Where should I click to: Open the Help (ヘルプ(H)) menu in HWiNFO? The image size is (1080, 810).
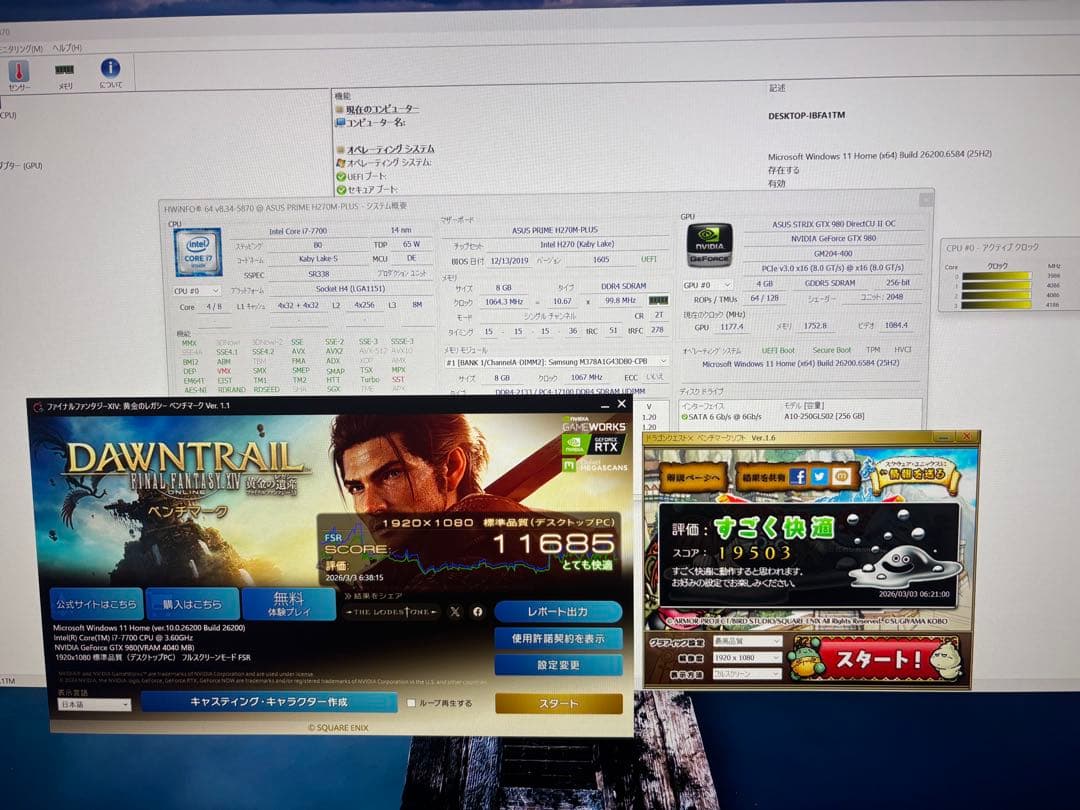68,48
